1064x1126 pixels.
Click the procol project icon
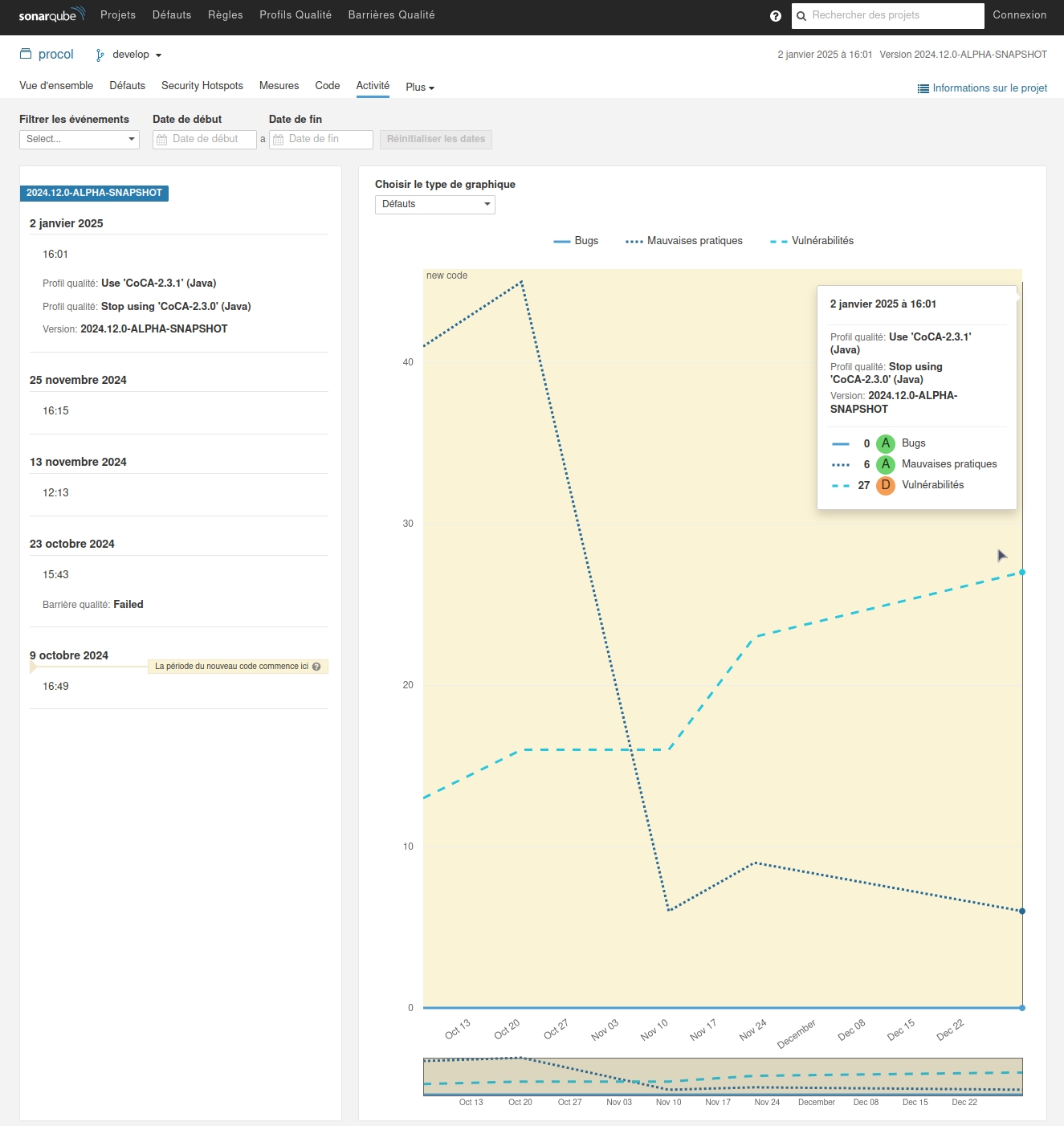pyautogui.click(x=26, y=54)
